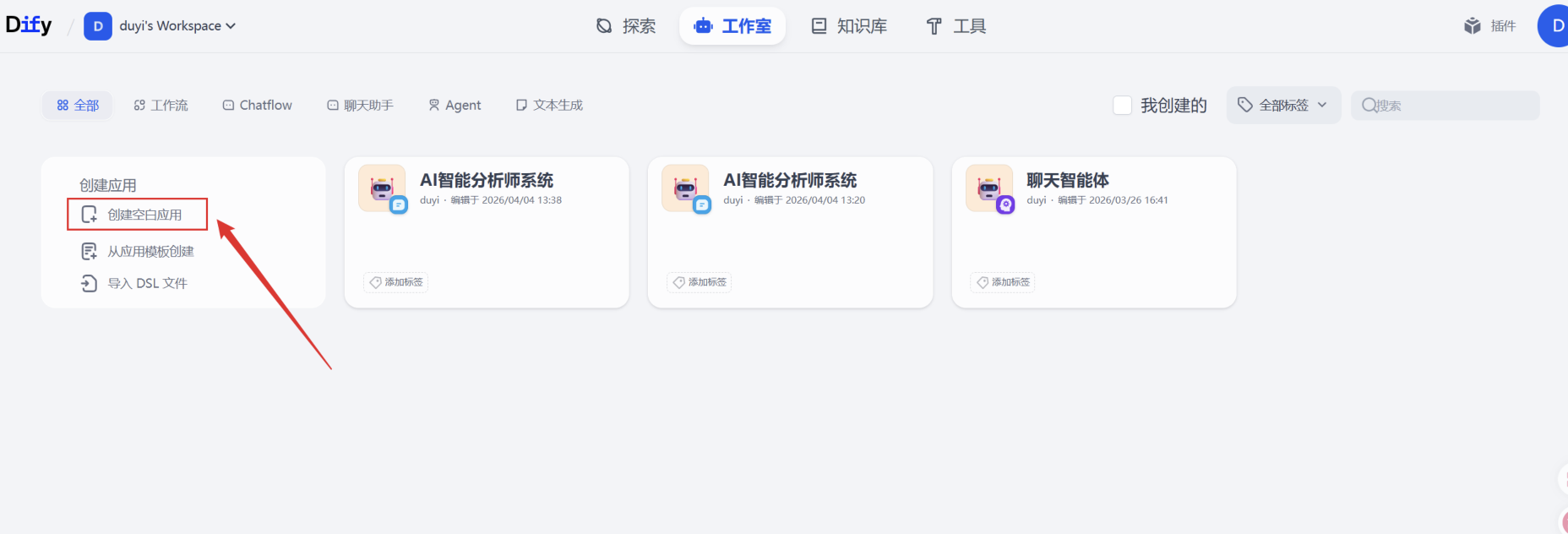
Task: Add a tag to the 13:38 edited app
Action: tap(396, 282)
